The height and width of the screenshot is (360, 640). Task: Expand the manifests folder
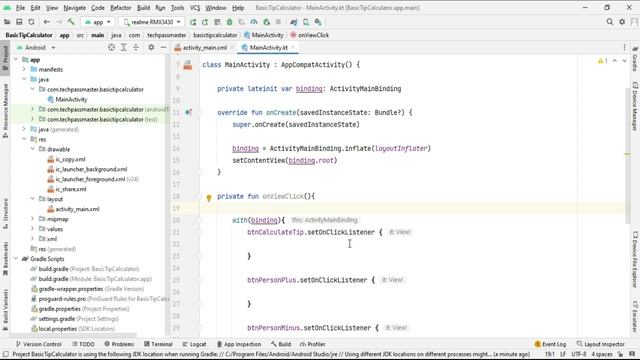(24, 69)
